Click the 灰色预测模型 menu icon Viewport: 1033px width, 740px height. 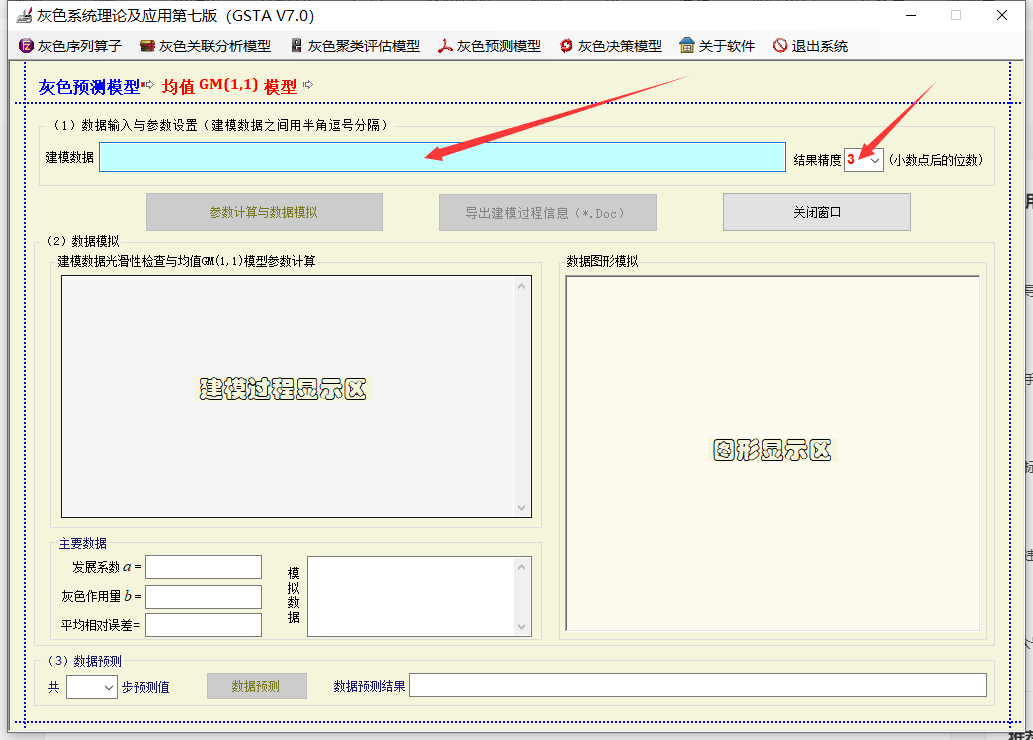[x=445, y=45]
